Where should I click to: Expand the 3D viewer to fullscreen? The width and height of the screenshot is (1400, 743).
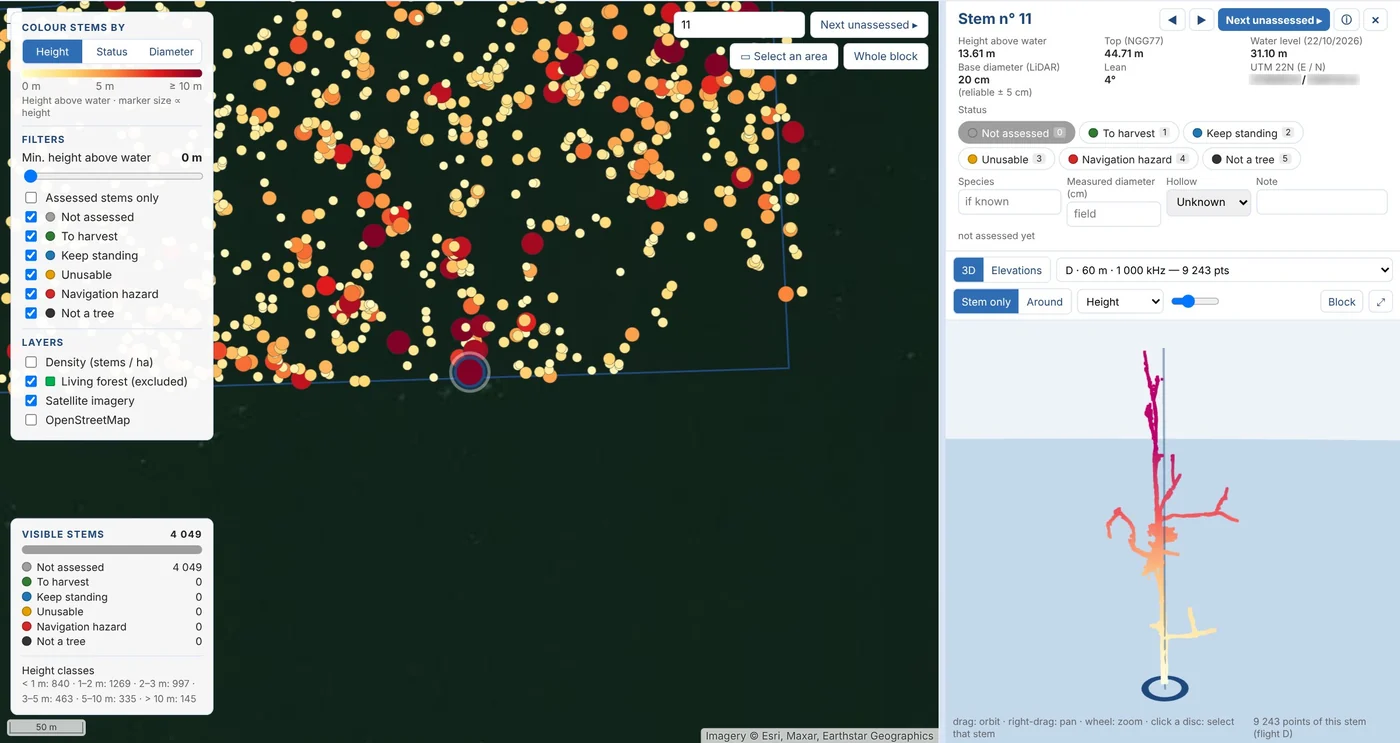(1381, 302)
